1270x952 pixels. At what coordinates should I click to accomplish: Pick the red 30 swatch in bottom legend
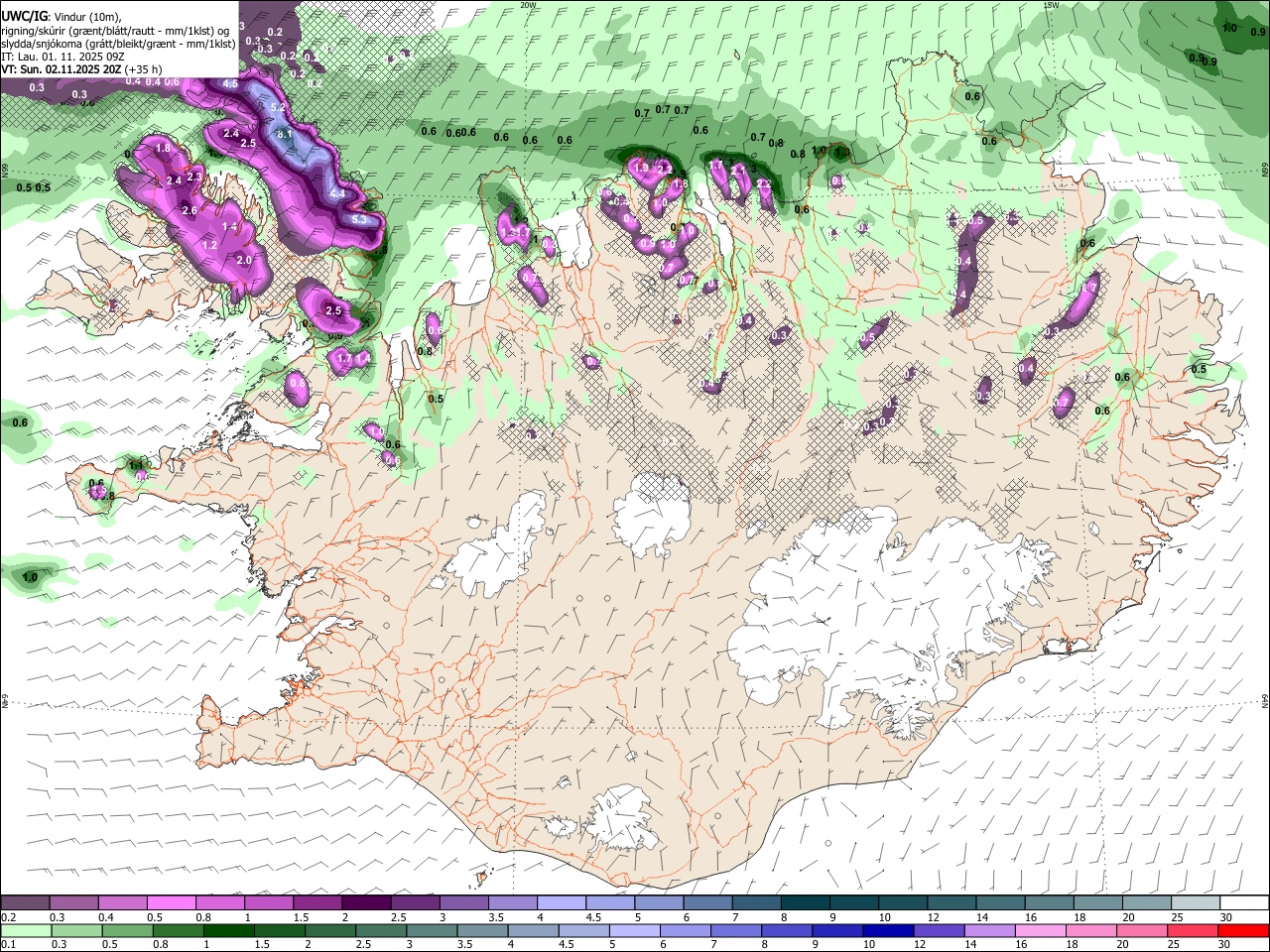(x=1243, y=930)
